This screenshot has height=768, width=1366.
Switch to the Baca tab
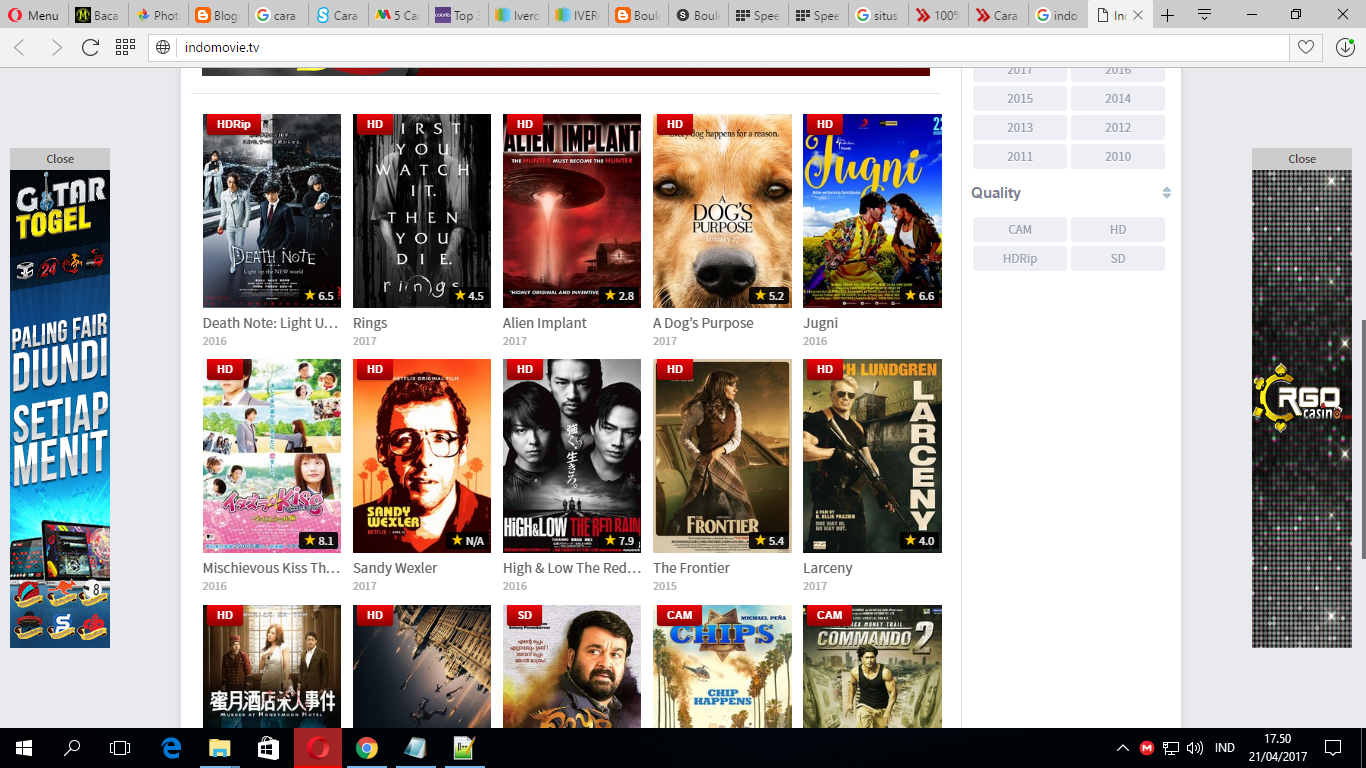(98, 15)
